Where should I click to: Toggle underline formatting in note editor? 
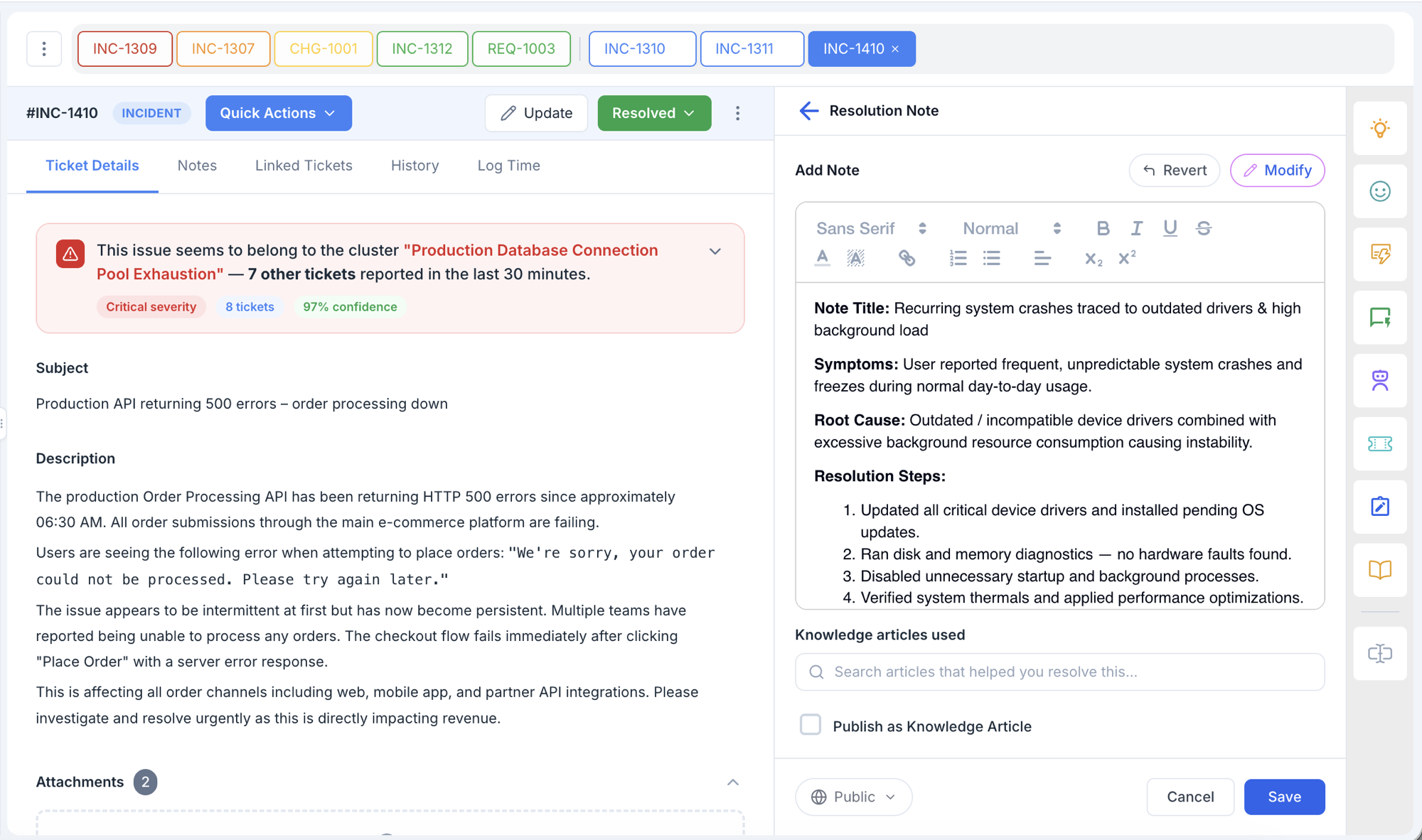pos(1170,228)
